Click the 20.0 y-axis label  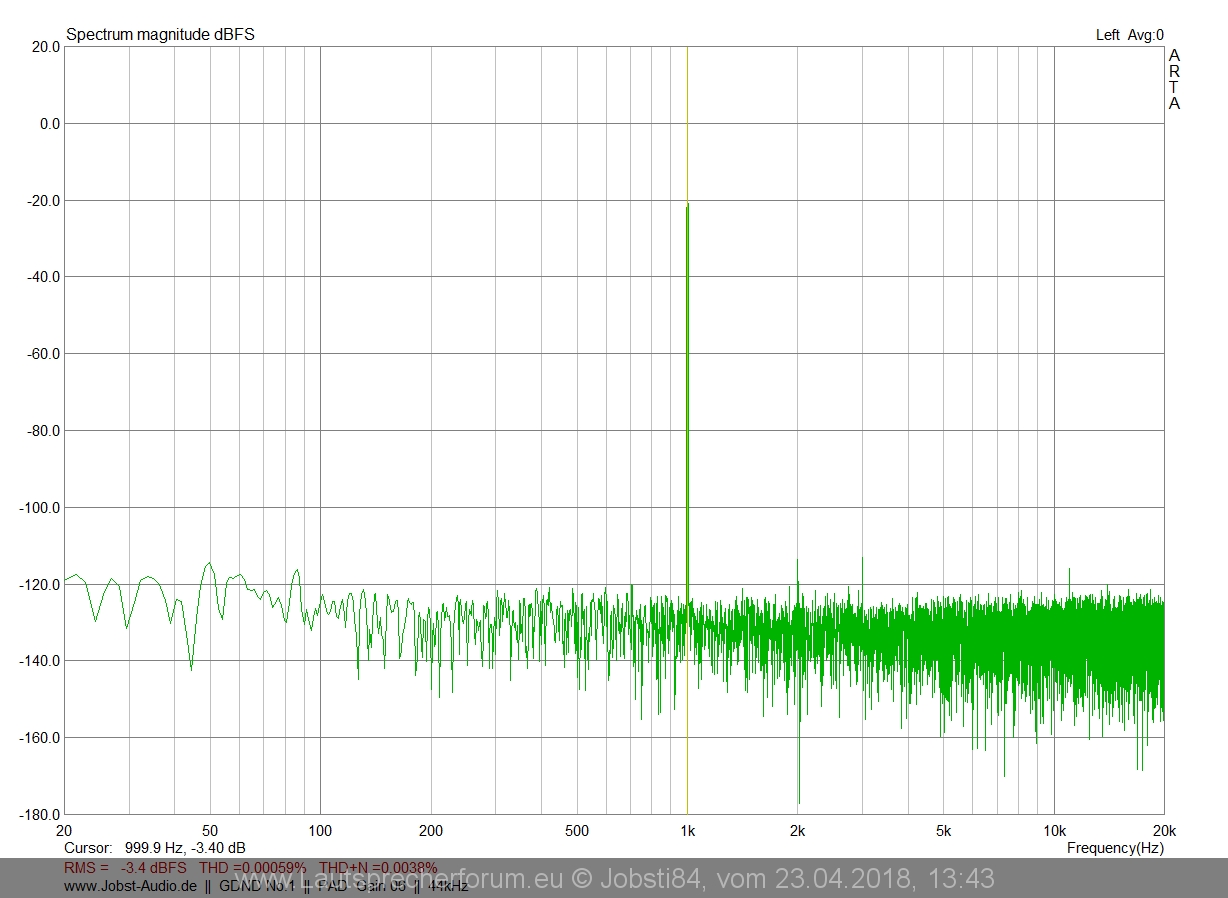[46, 46]
